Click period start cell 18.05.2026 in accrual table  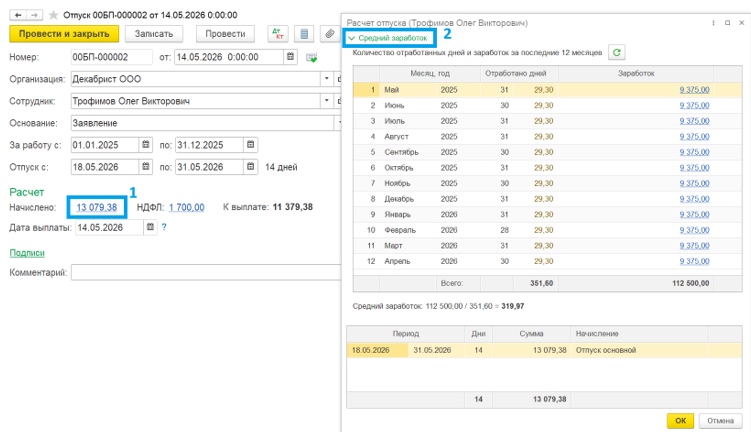tap(377, 350)
